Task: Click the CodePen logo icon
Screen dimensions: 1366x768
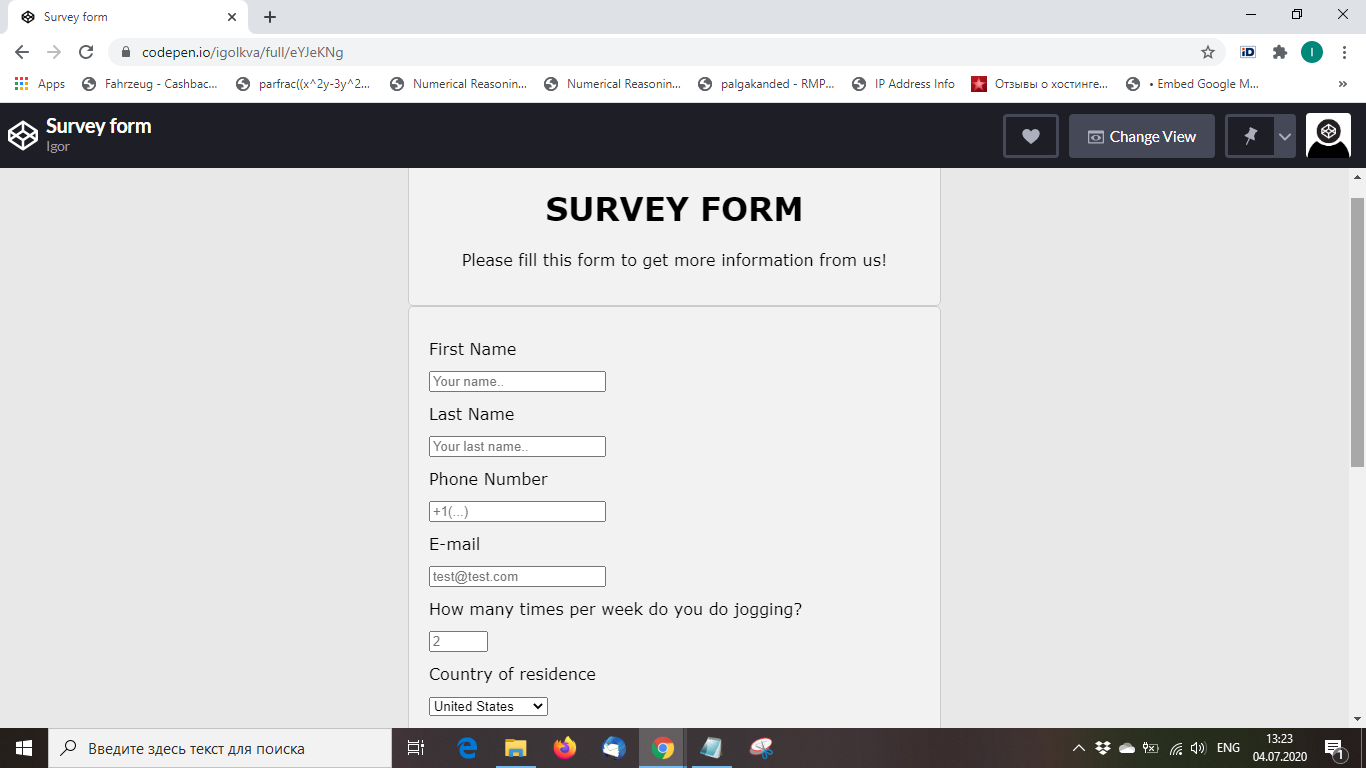Action: (22, 134)
